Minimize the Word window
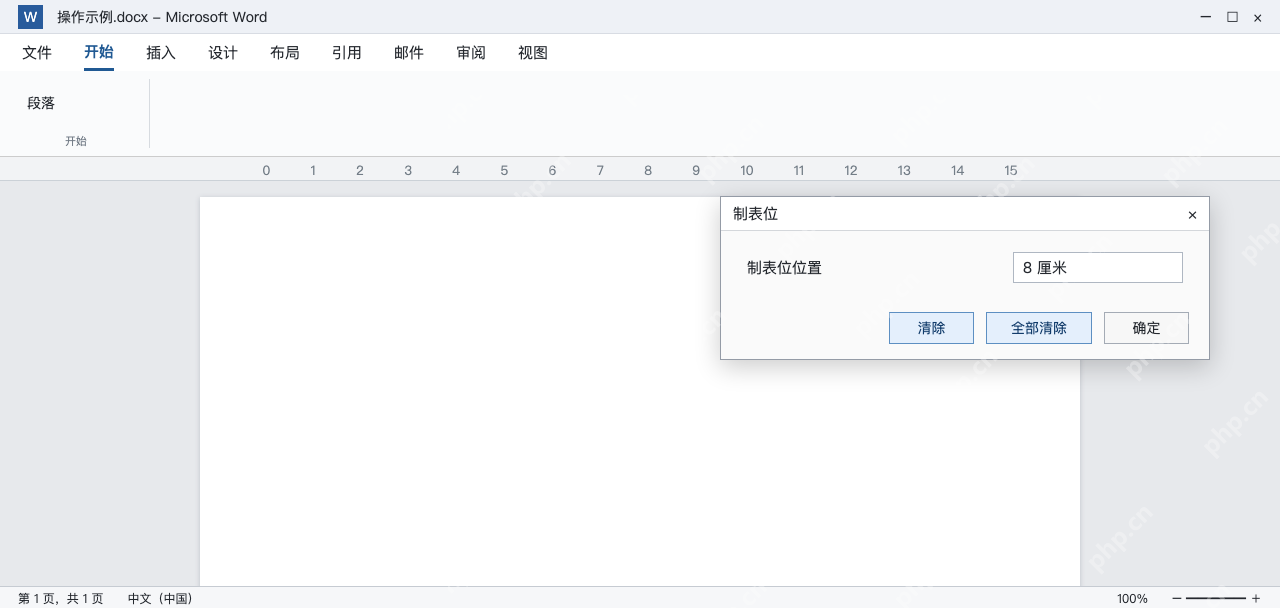This screenshot has height=608, width=1280. tap(1207, 17)
